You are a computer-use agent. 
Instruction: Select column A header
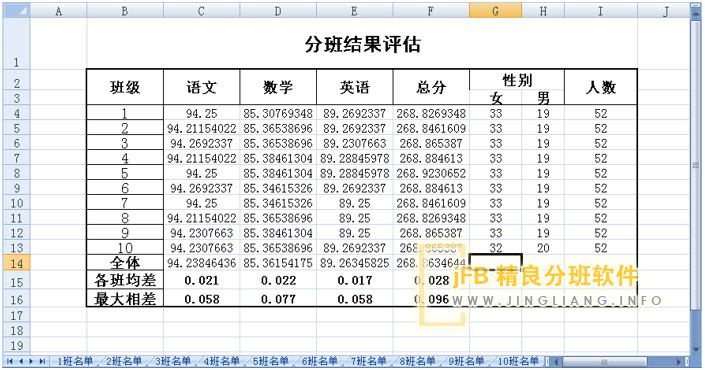58,11
